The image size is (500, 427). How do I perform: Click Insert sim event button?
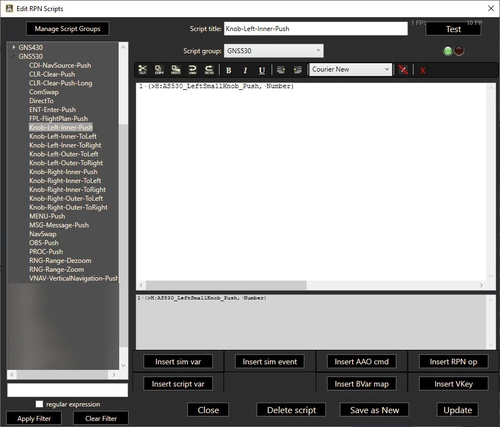[x=270, y=362]
